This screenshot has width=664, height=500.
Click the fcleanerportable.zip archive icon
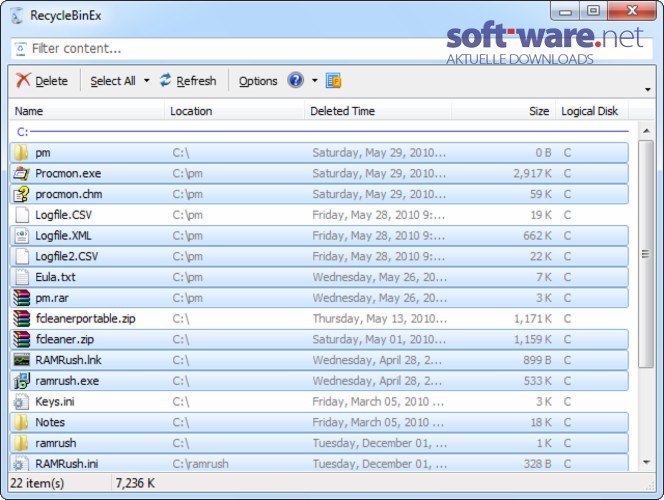22,318
